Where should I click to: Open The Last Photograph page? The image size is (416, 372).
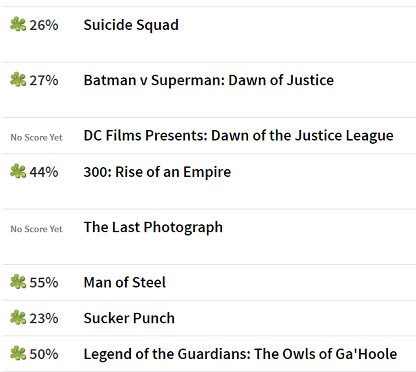coord(153,228)
